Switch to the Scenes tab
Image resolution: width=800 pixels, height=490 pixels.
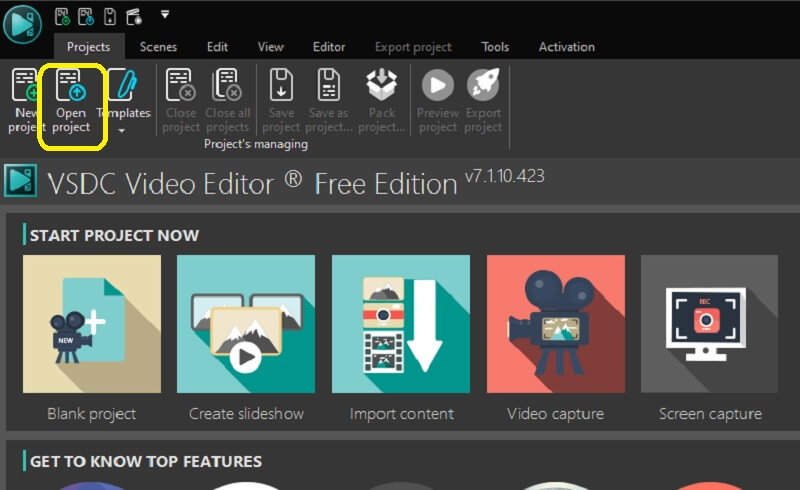(x=158, y=47)
